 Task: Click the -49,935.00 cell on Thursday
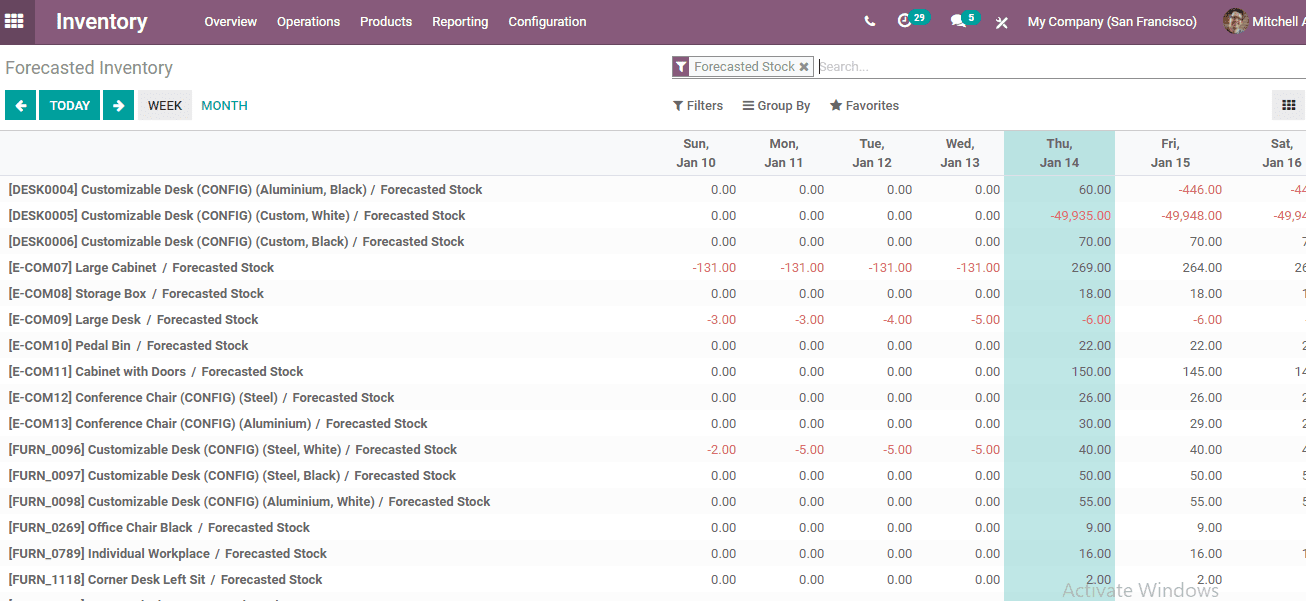point(1080,216)
